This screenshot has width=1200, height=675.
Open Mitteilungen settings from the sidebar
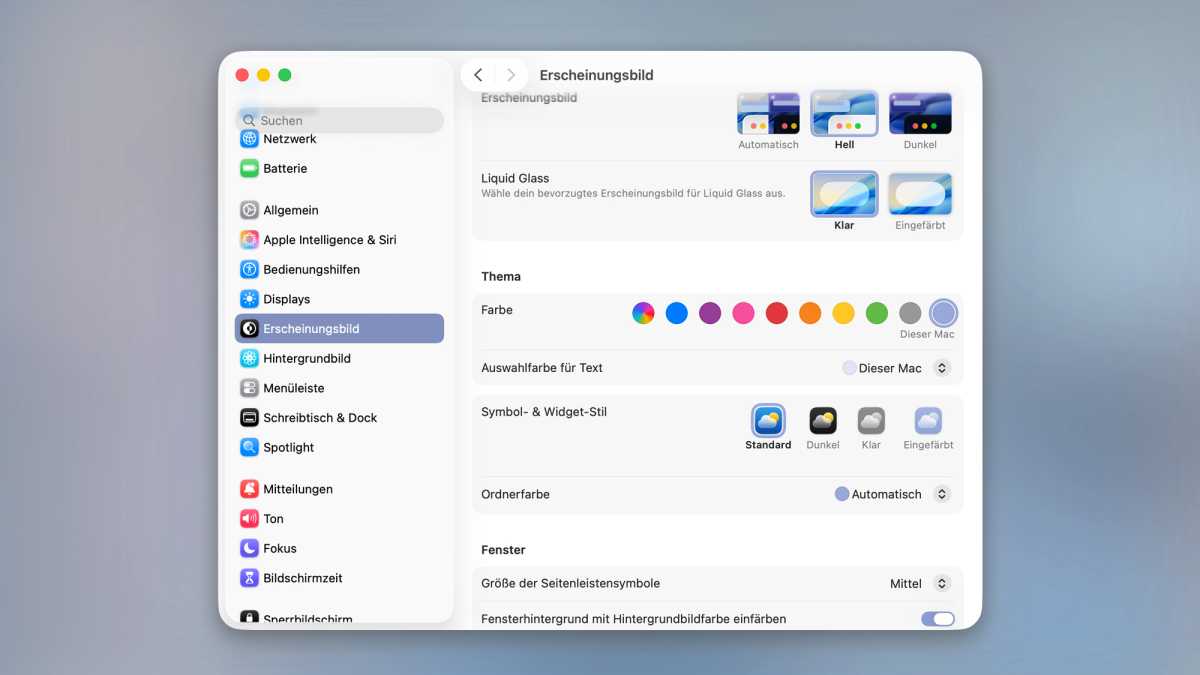click(297, 488)
